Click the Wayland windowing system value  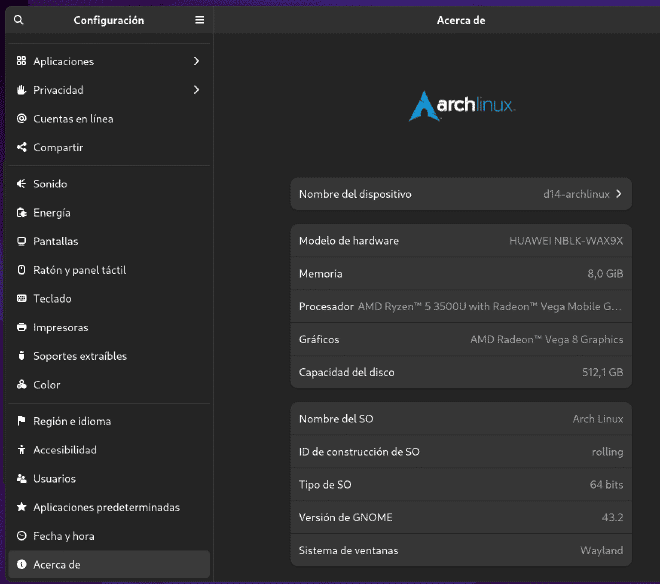pos(601,550)
